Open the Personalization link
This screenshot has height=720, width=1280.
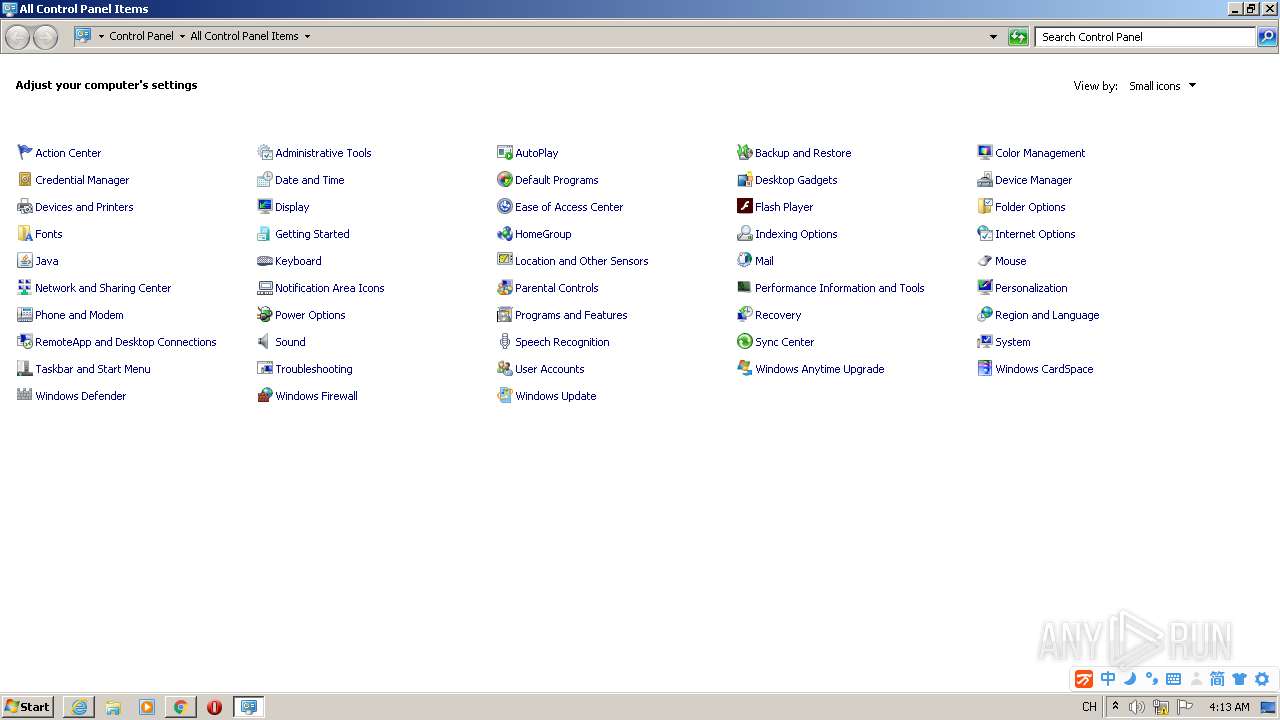coord(1031,288)
